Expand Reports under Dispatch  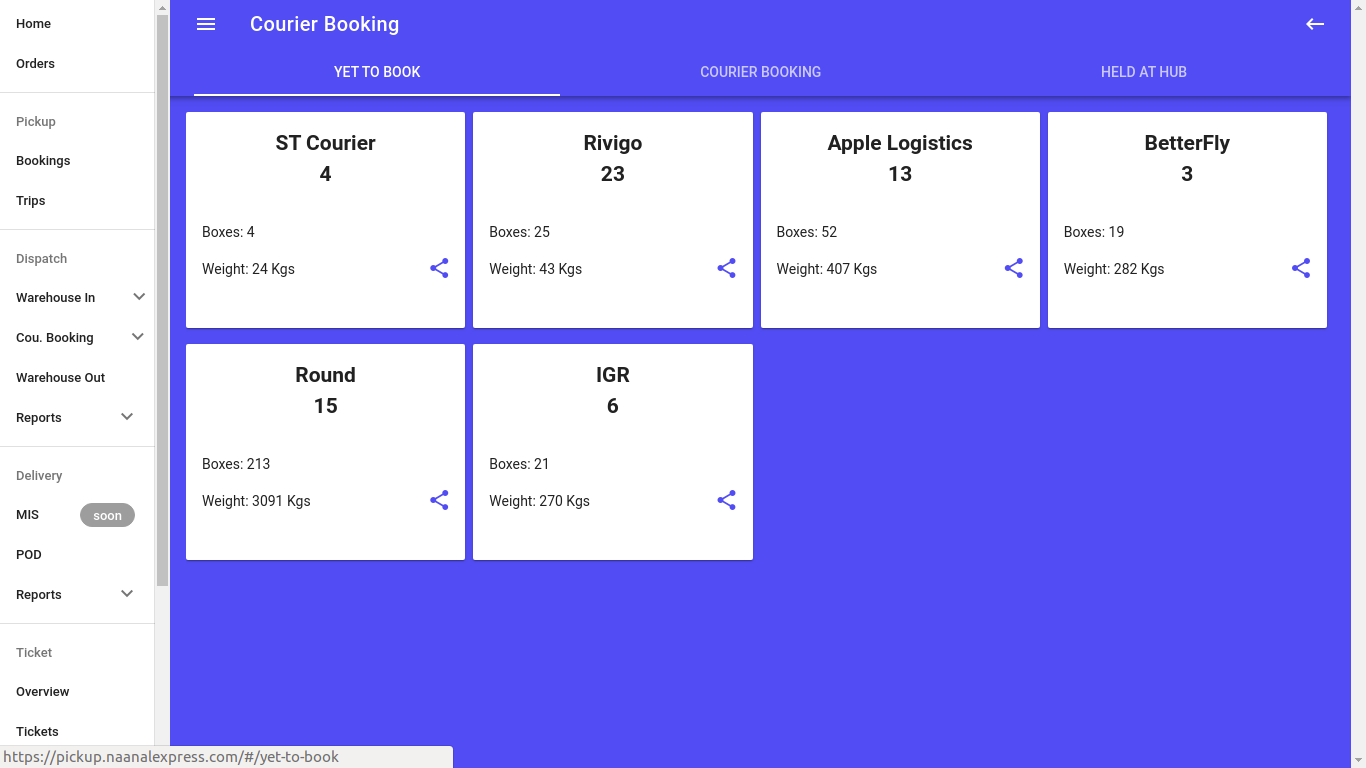point(127,417)
